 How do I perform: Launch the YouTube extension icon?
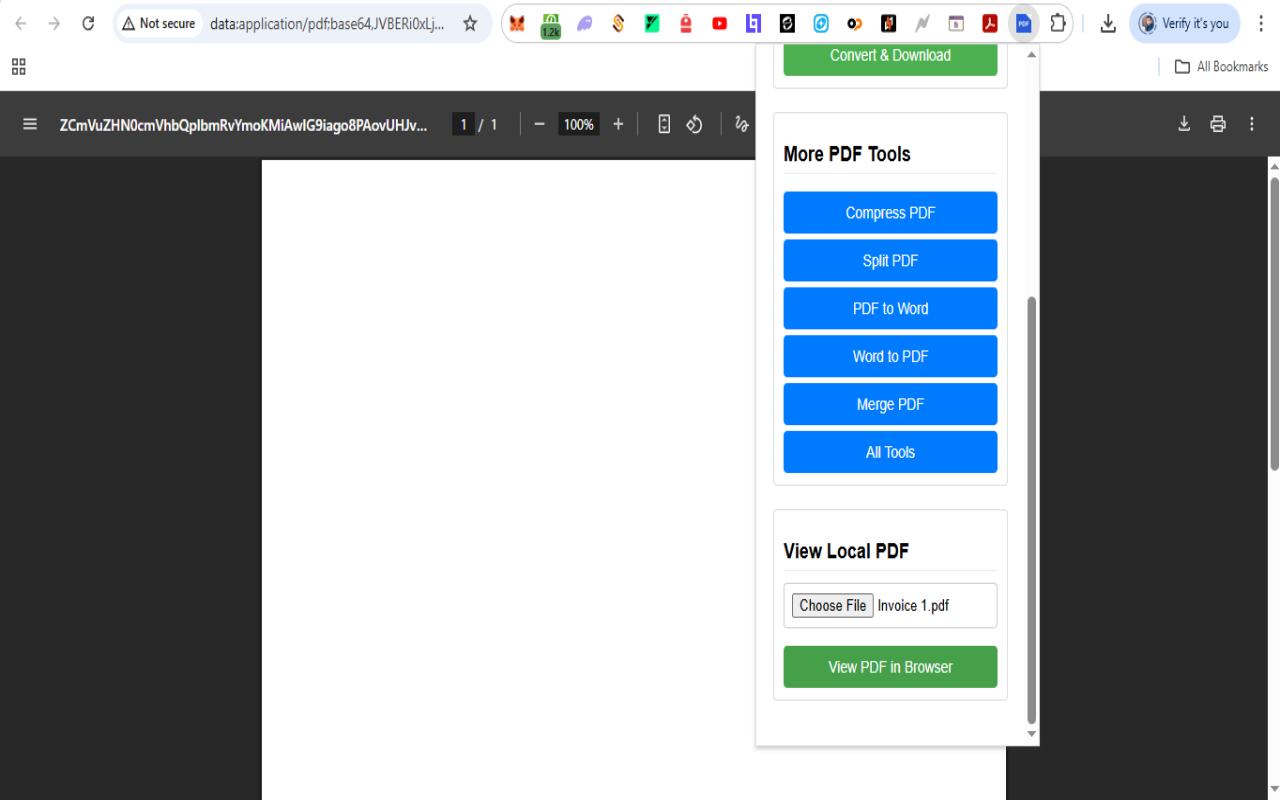point(719,23)
